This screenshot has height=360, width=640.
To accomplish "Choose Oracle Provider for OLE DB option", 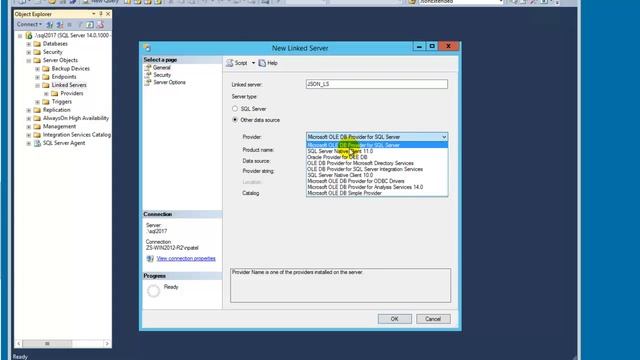I will pos(377,157).
